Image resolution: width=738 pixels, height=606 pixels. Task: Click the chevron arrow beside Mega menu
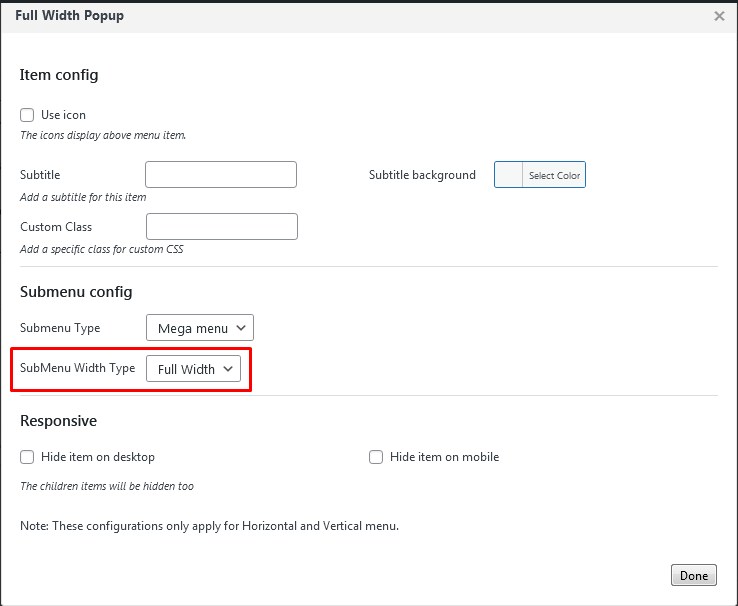click(241, 328)
